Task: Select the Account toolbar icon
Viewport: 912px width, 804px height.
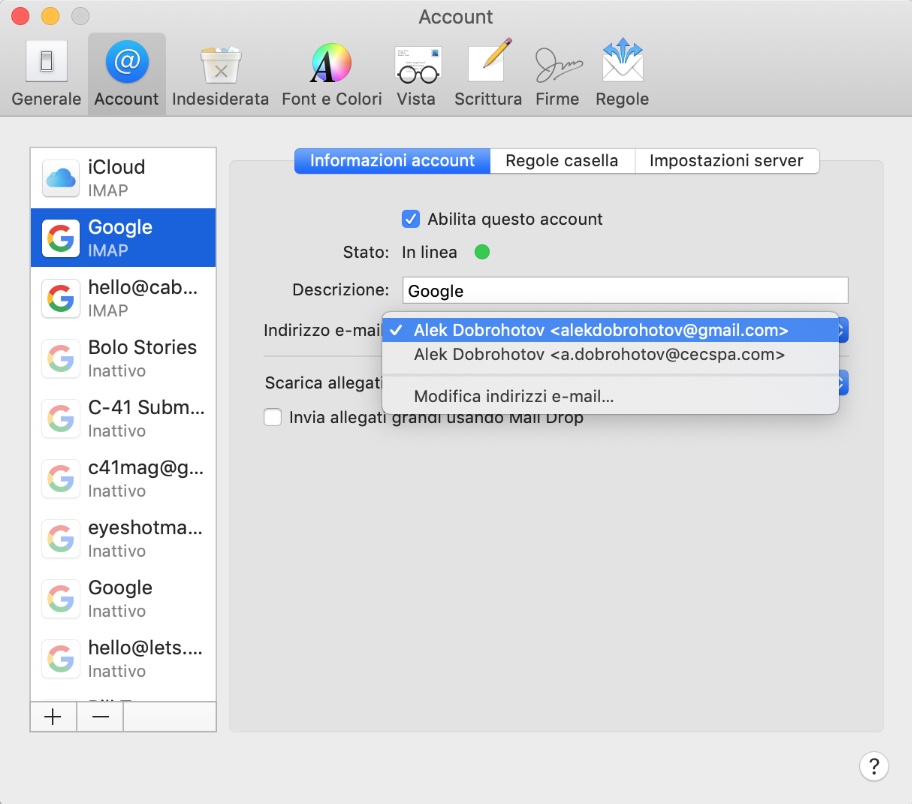Action: click(126, 74)
